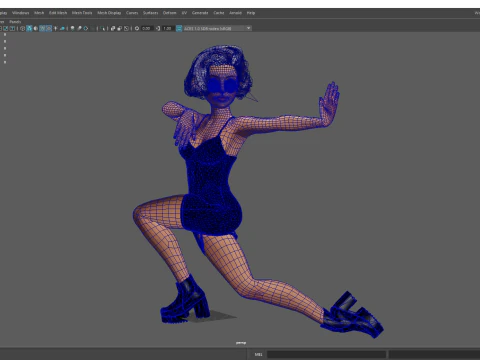Click the Exposure value field 0.00
Image resolution: width=480 pixels, height=360 pixels.
coord(147,28)
